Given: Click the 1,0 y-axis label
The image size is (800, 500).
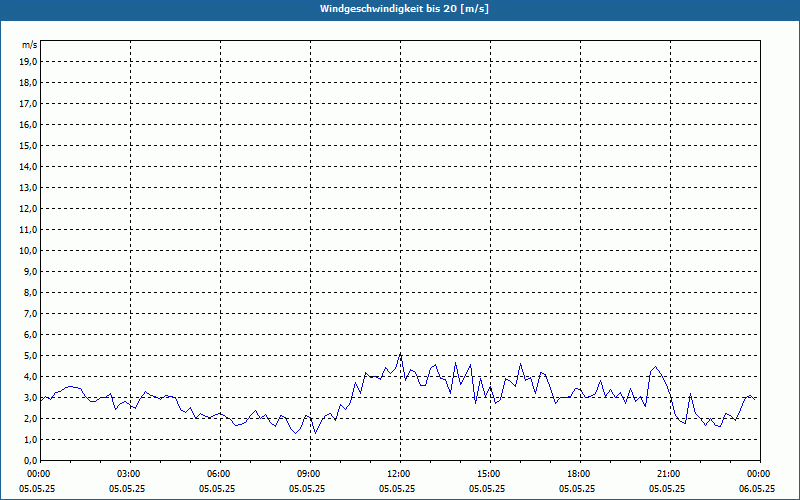Looking at the screenshot, I should (x=30, y=439).
